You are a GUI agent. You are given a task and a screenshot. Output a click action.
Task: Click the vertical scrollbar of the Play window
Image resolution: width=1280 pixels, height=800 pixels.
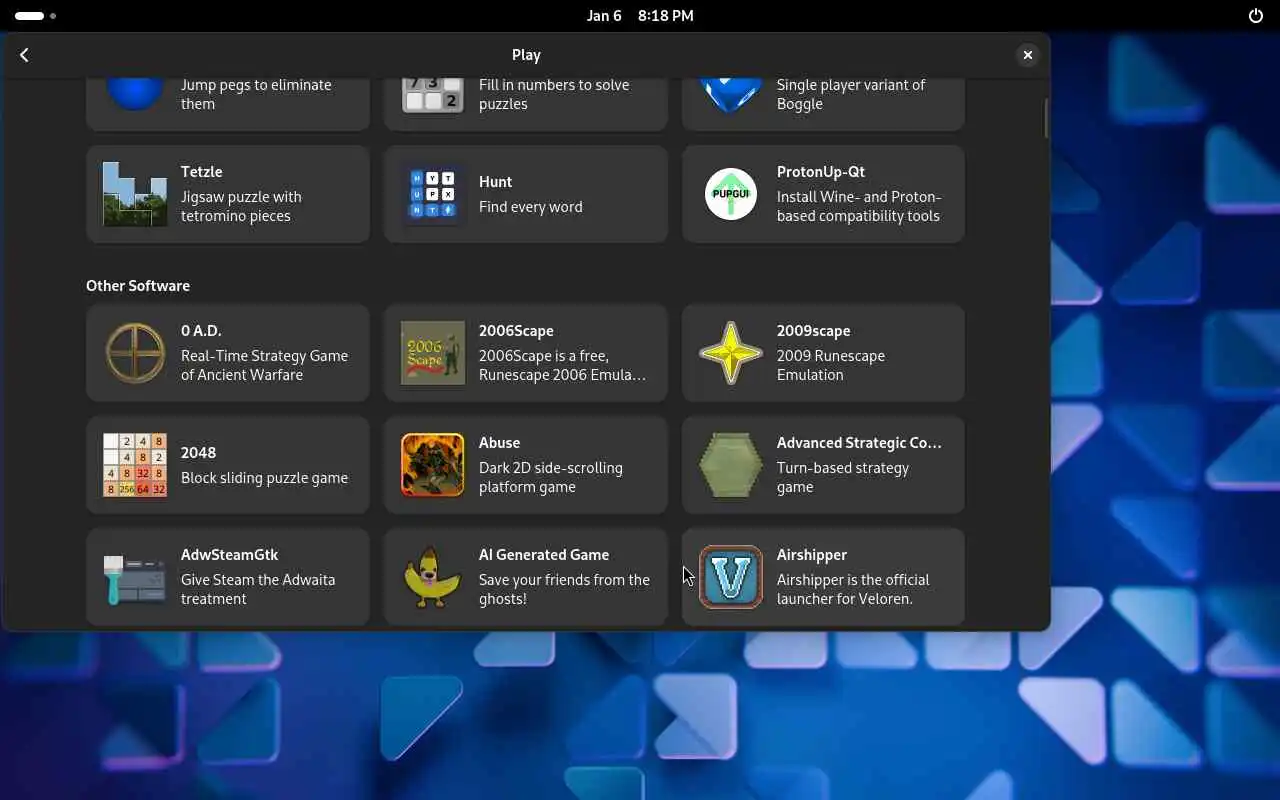[x=1046, y=118]
